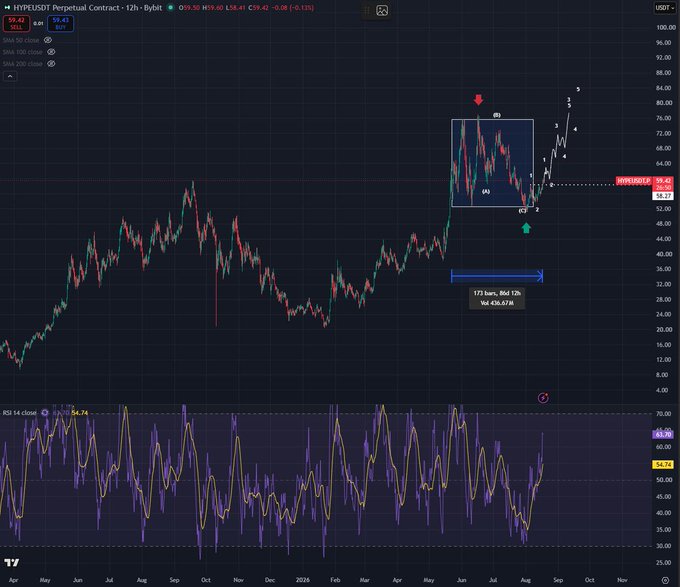Open the HYPEUSDT Perpetual Contract symbol title
This screenshot has width=680, height=587.
click(66, 8)
